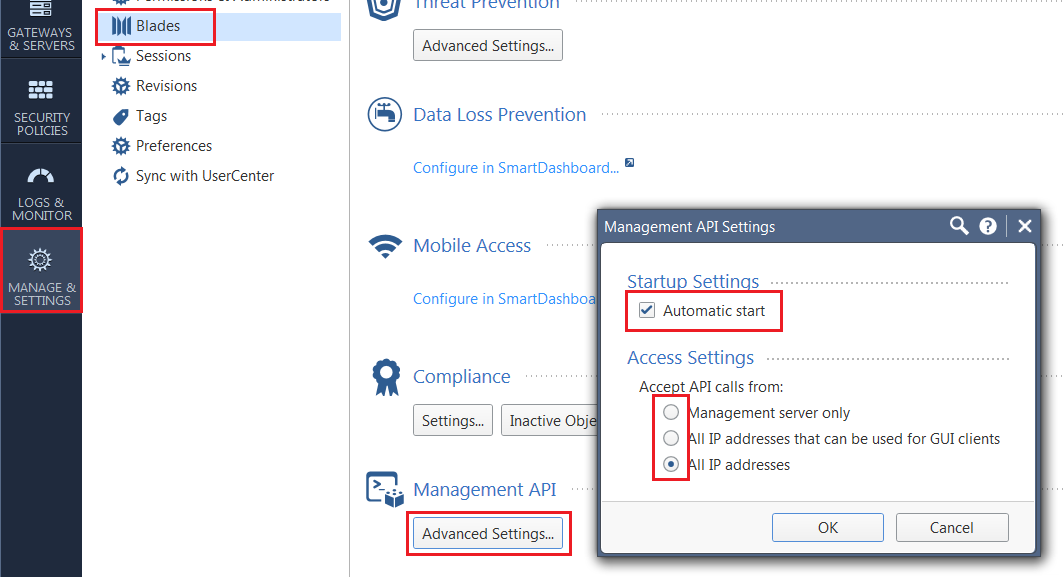Select the Manage & Settings gear icon
This screenshot has height=577, width=1064.
40,259
